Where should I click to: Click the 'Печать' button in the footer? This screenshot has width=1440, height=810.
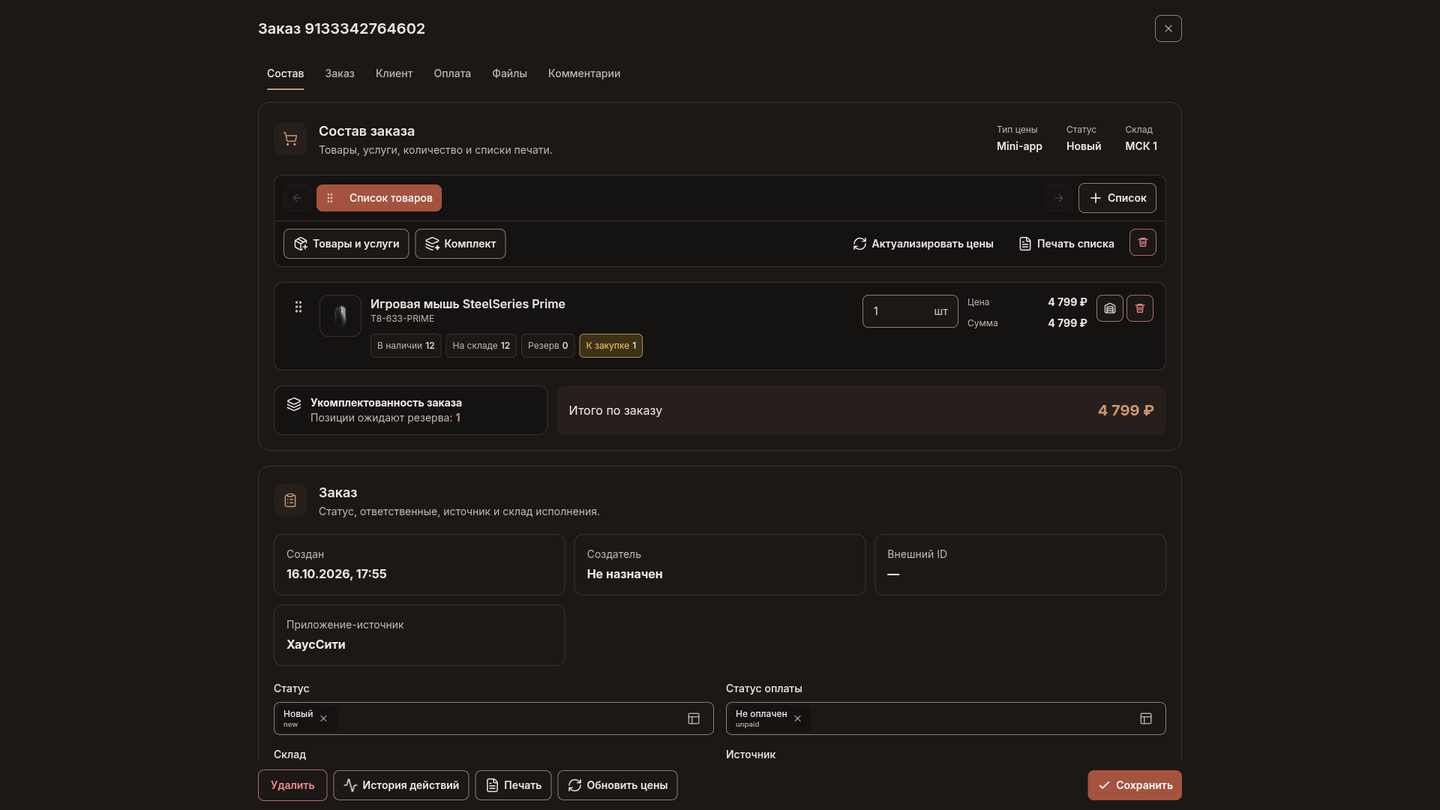pos(513,785)
